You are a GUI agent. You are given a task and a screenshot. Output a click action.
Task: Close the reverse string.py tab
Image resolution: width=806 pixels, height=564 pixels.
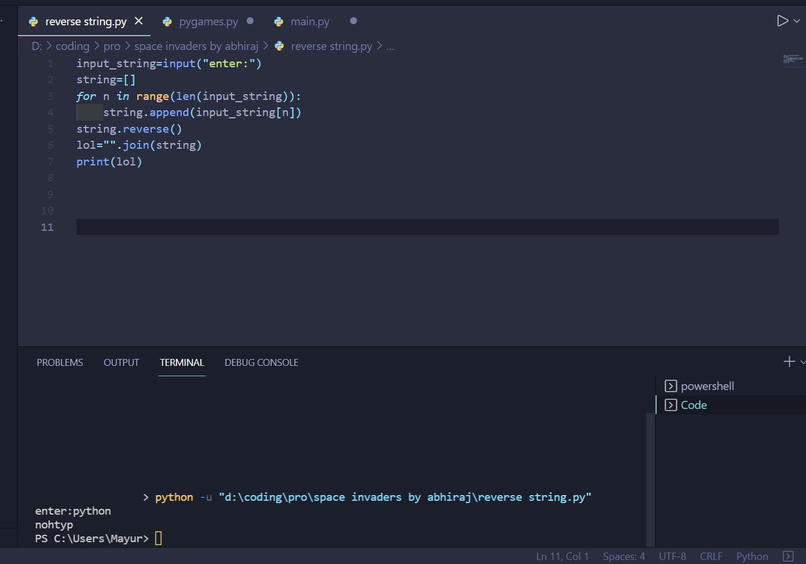138,21
